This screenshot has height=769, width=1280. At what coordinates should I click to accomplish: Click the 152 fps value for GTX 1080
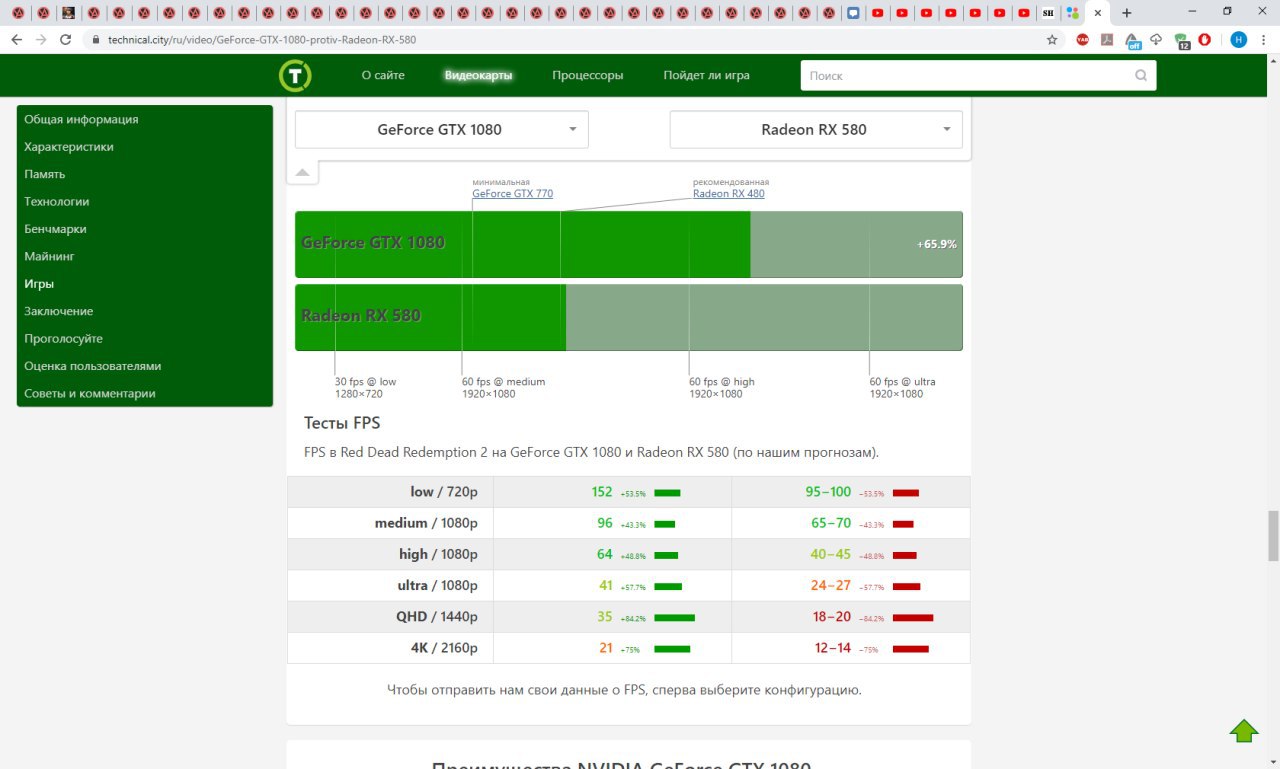(x=602, y=492)
